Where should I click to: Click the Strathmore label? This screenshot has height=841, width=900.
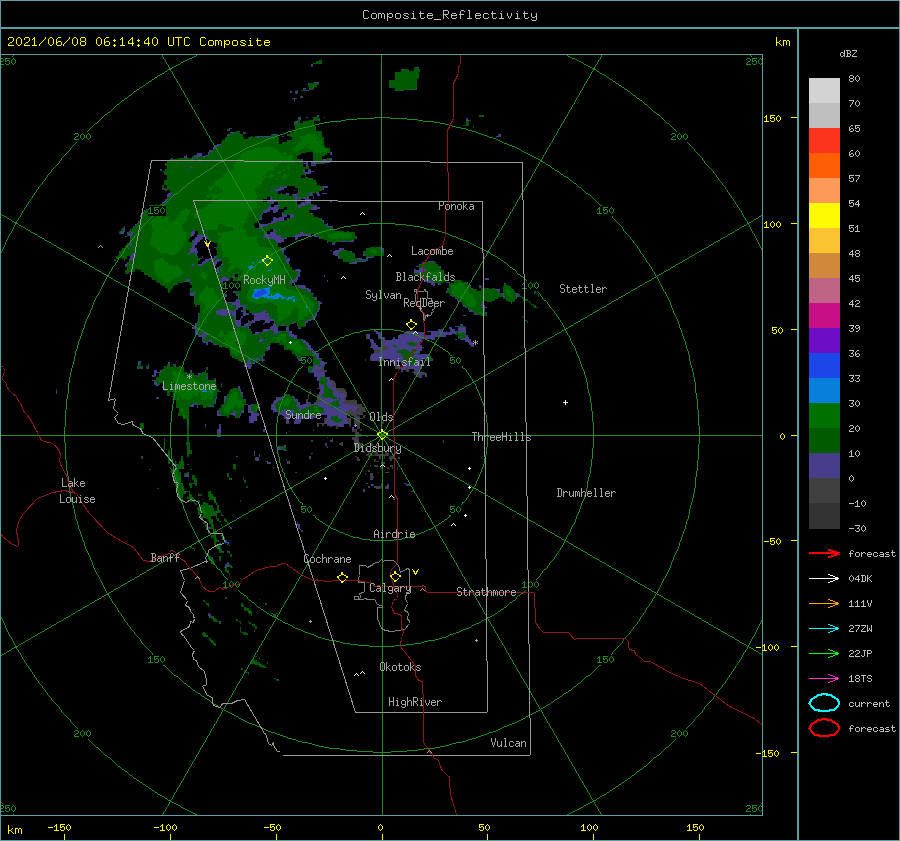pyautogui.click(x=486, y=592)
